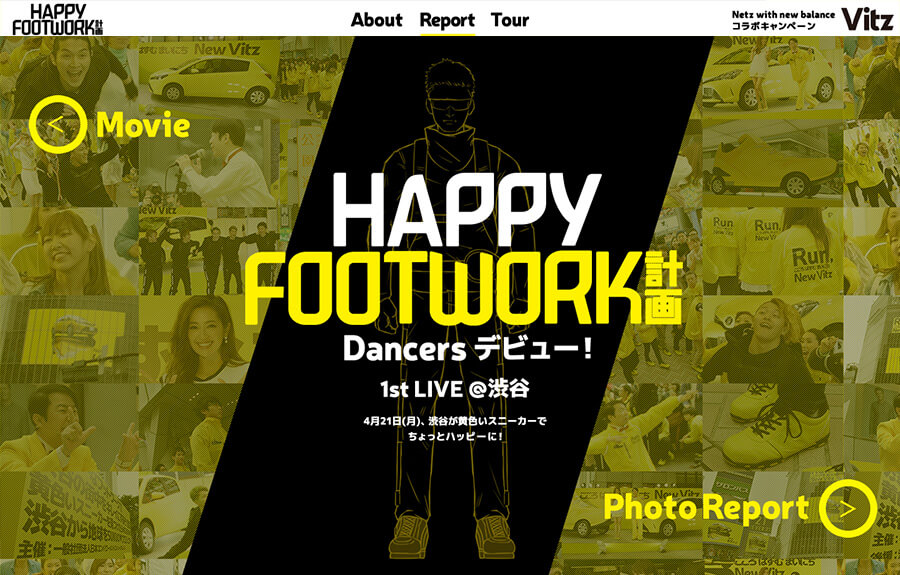Click the big HAPPY FOOTWORK title graphic
The width and height of the screenshot is (900, 575).
tap(463, 248)
